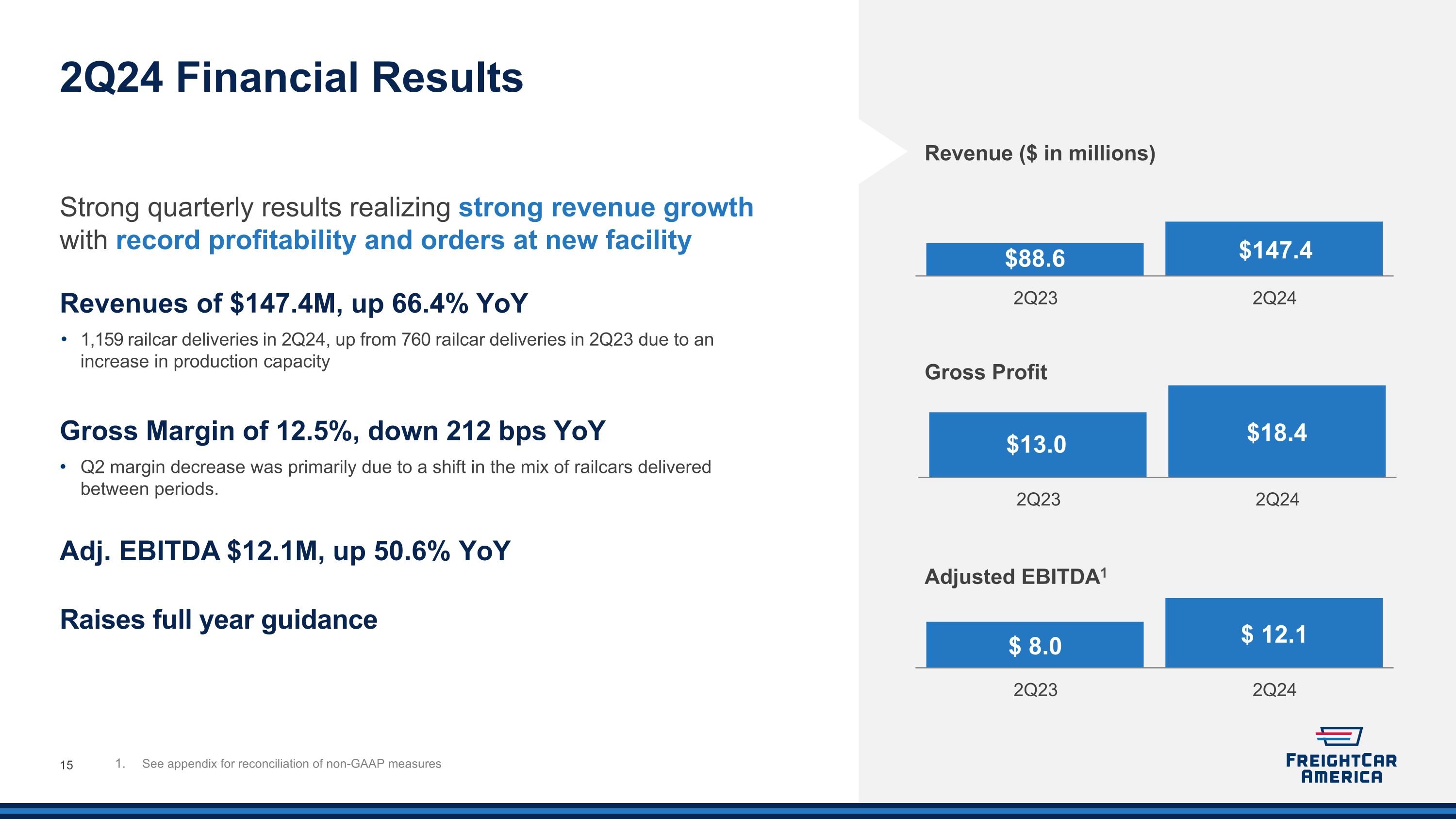
Task: Click the $147.4 revenue bar
Action: tap(1274, 249)
